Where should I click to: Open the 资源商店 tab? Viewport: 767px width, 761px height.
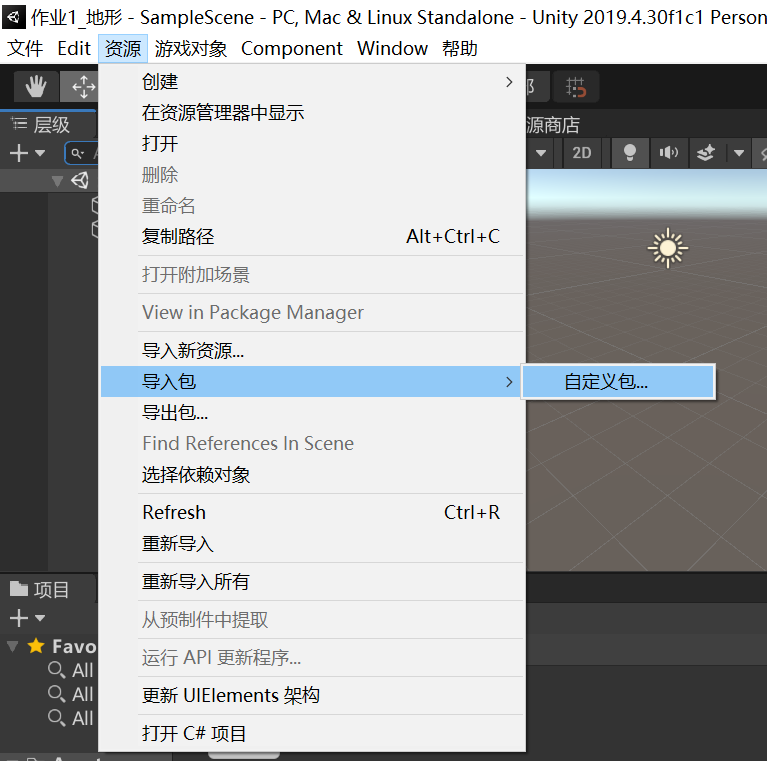pyautogui.click(x=553, y=125)
